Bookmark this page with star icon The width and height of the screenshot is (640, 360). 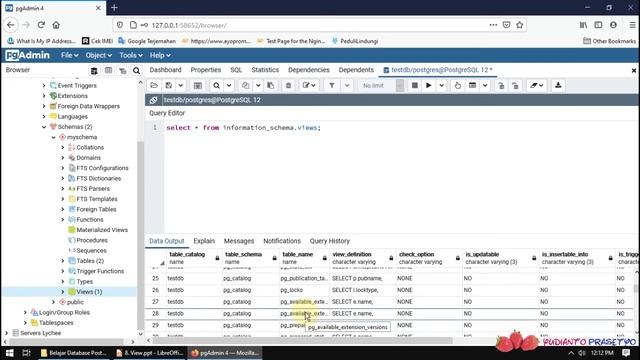pyautogui.click(x=520, y=25)
